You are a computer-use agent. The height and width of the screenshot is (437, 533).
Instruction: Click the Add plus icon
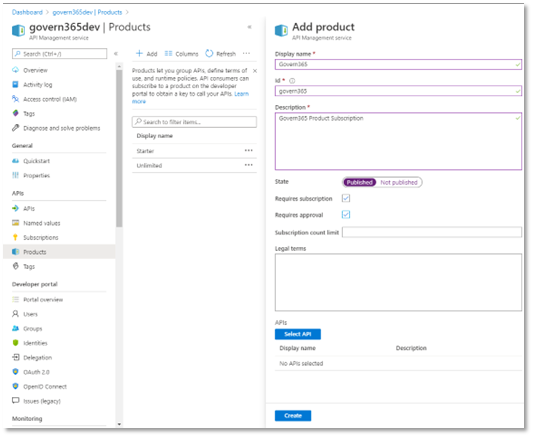139,53
